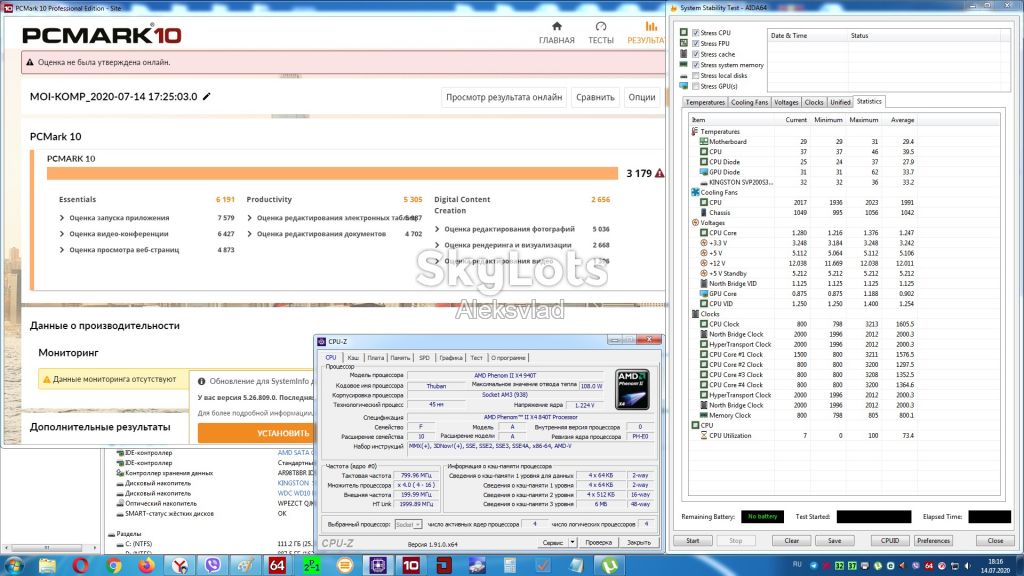Click the Temperatures thermometer icon in AIDA64 statistics
Image resolution: width=1024 pixels, height=576 pixels.
tap(695, 131)
